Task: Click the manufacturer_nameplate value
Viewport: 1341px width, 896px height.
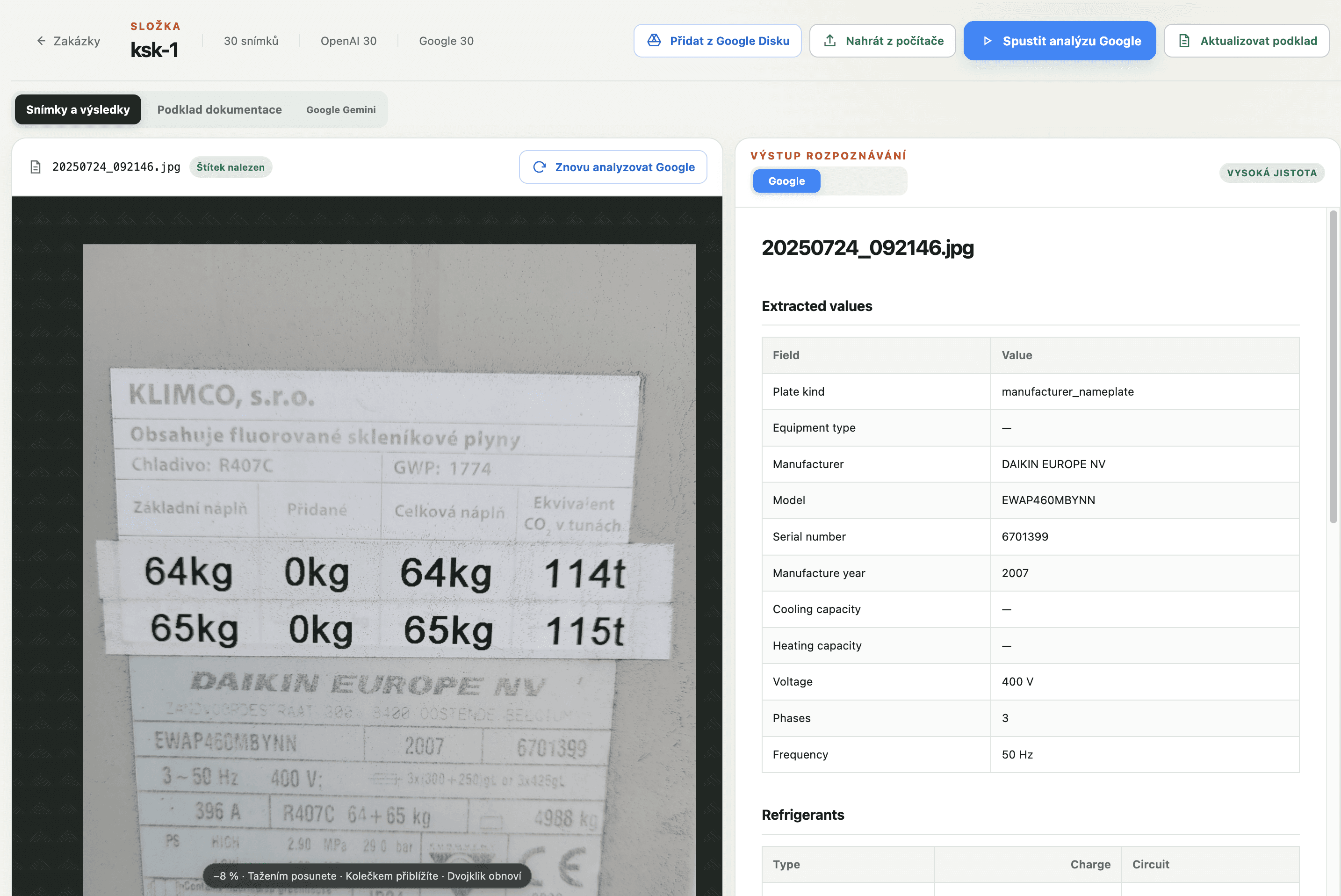Action: [1067, 391]
